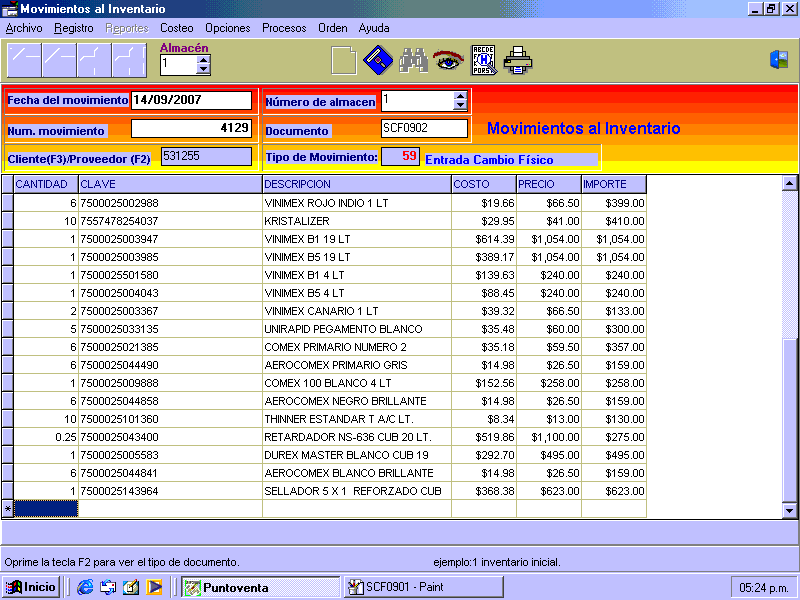Click the Inicio start button

tap(31, 587)
